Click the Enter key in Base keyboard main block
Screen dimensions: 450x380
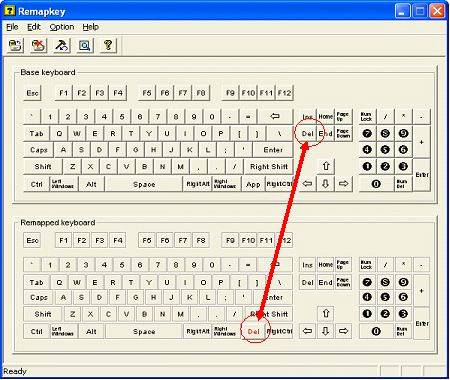coord(273,150)
